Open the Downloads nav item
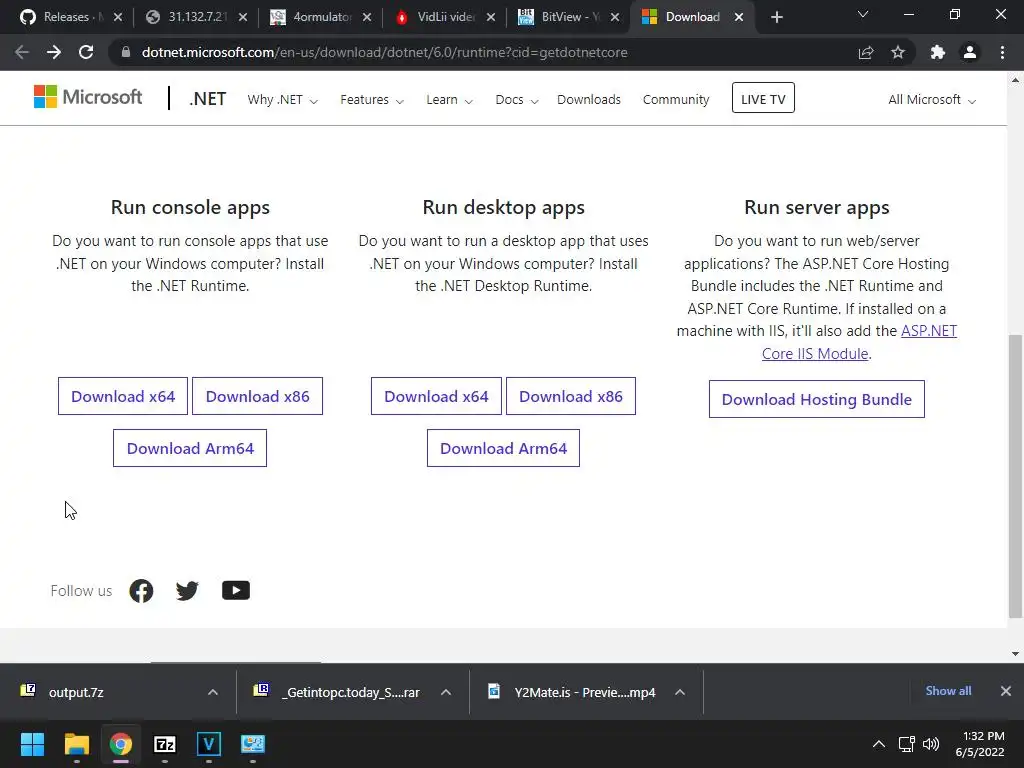The width and height of the screenshot is (1024, 768). point(588,100)
